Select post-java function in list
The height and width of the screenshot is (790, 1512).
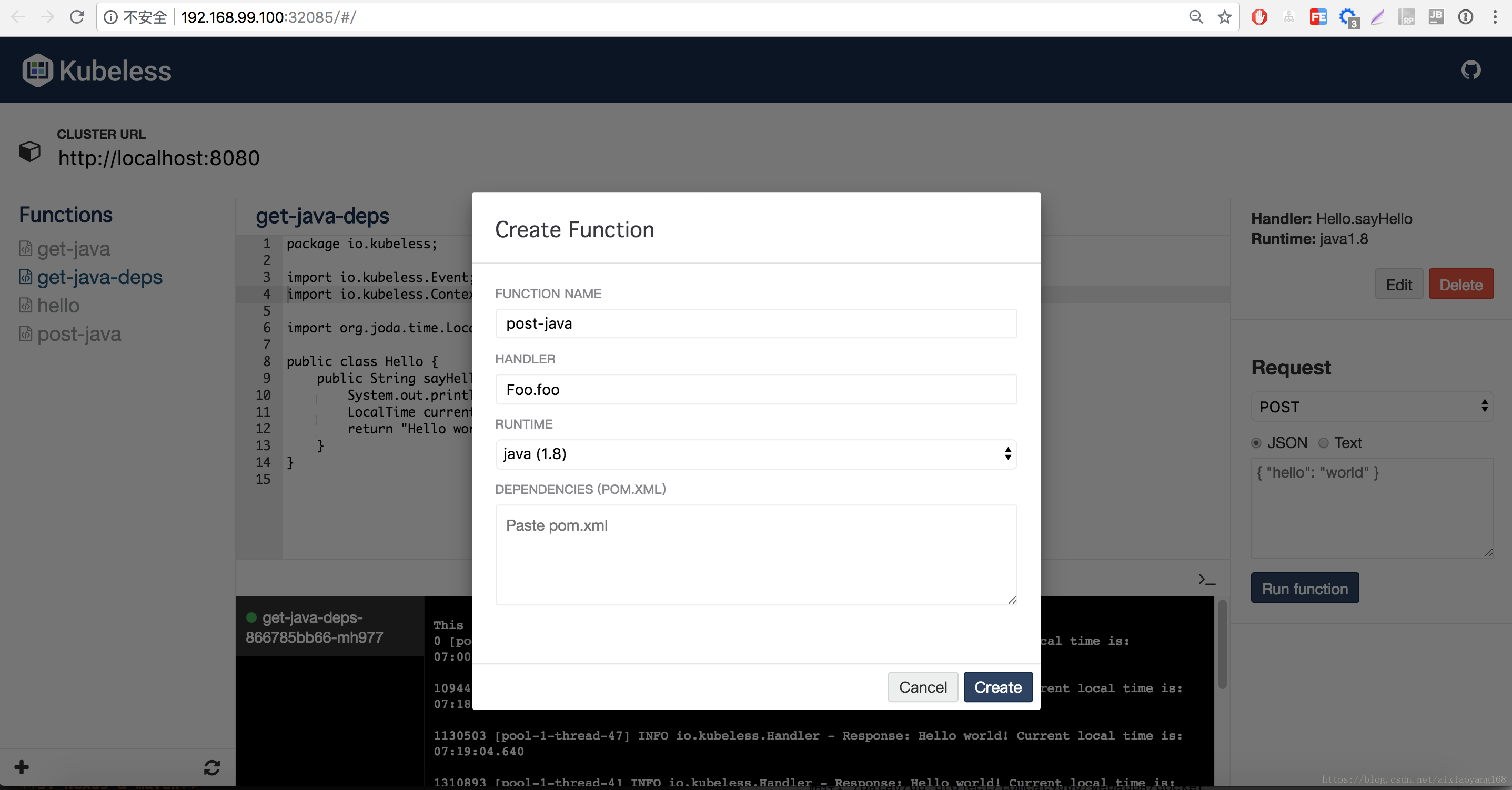[x=79, y=334]
